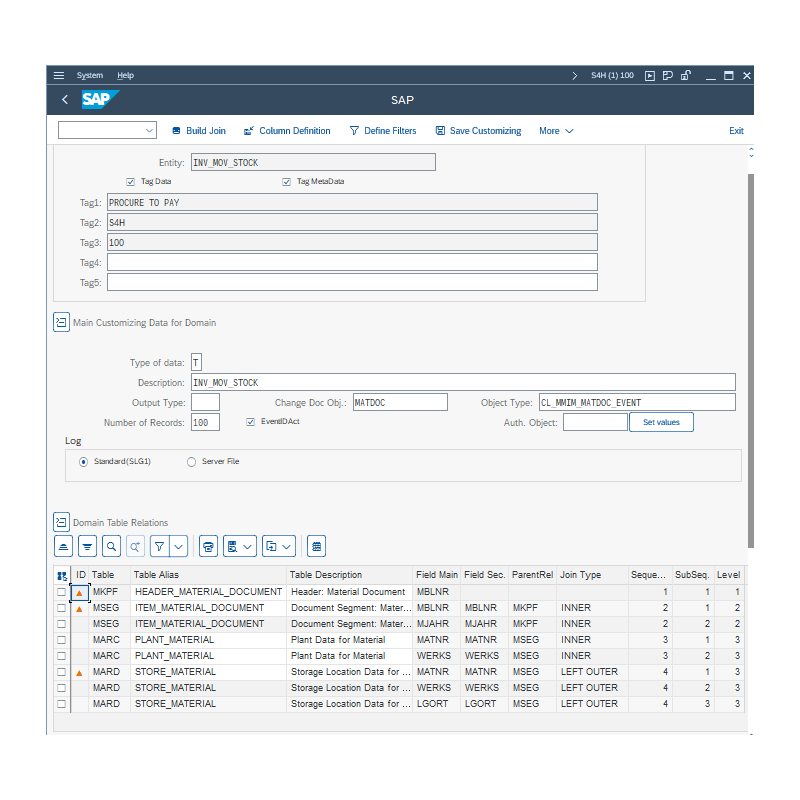Click the find magnifier icon above the table
800x800 pixels.
pos(111,546)
